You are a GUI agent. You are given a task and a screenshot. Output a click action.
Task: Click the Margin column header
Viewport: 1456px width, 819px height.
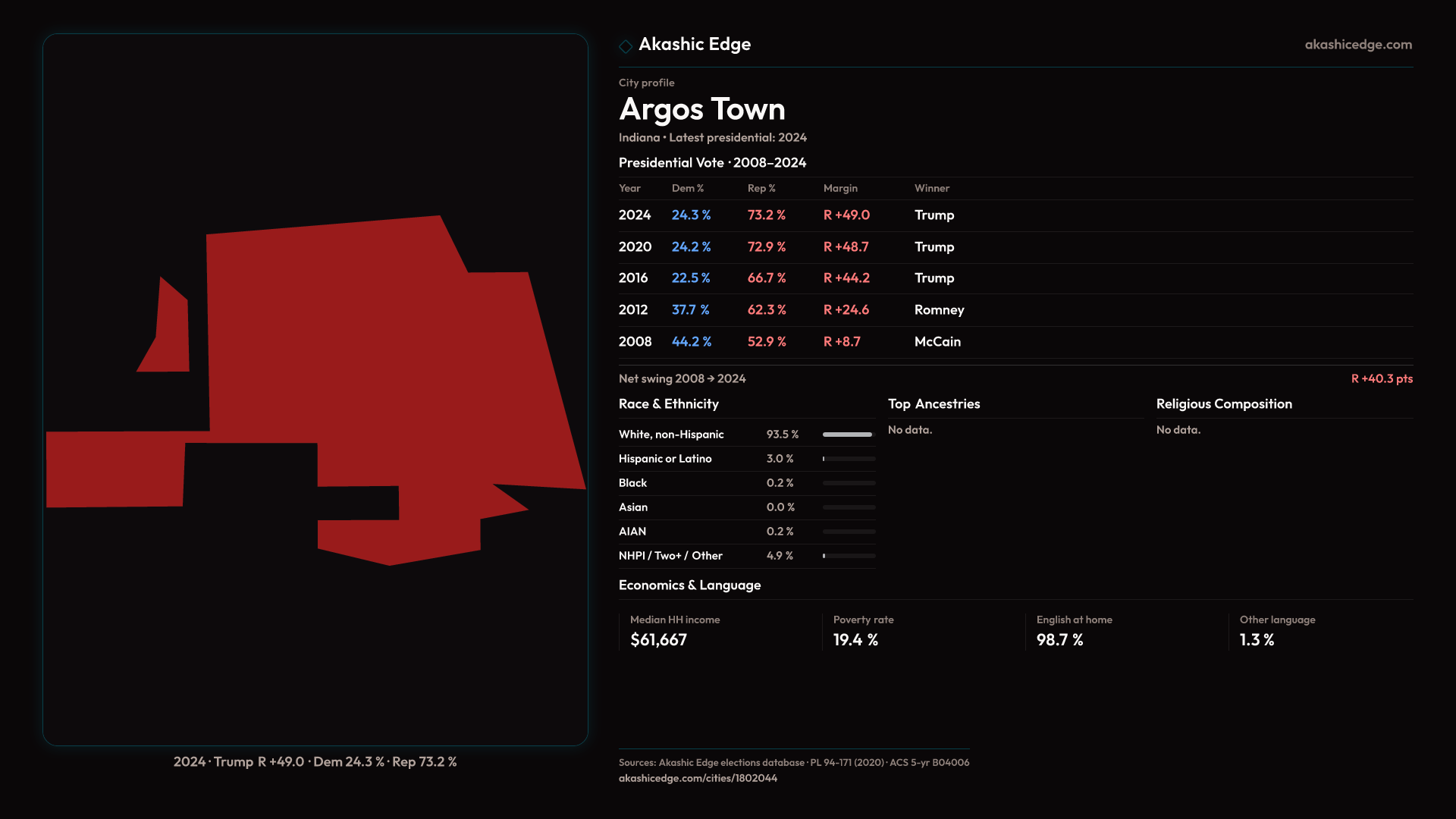pos(840,188)
